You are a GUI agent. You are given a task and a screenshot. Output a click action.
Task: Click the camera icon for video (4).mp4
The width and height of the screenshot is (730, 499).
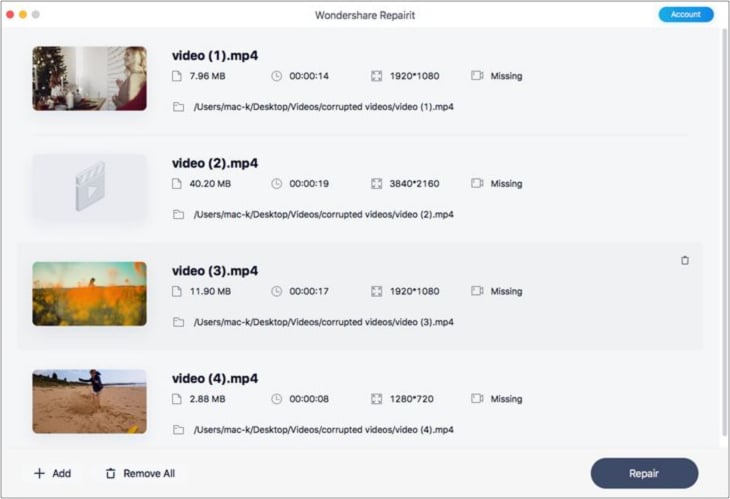coord(477,398)
